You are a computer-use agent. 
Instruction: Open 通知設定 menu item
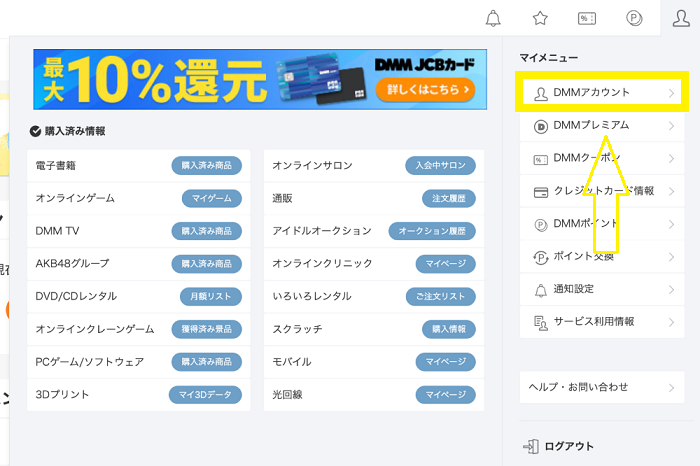coord(602,290)
